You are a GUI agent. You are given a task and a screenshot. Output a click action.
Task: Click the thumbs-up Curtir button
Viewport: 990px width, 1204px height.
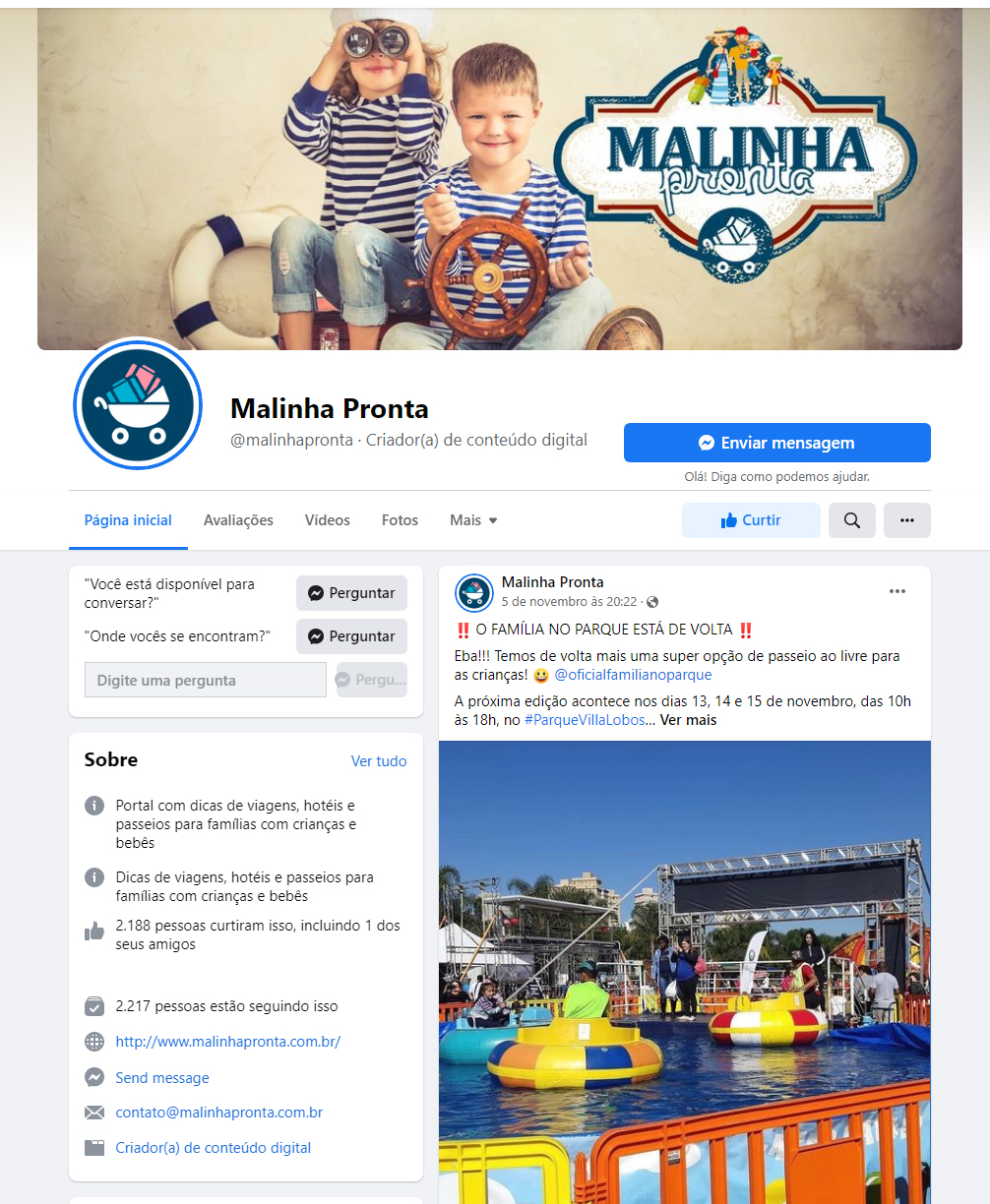[x=751, y=520]
